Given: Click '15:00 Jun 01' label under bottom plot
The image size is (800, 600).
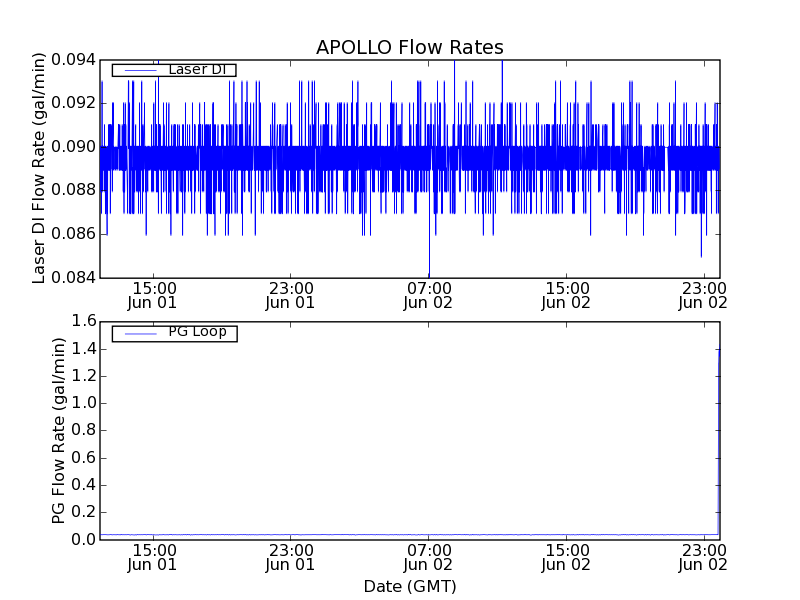Looking at the screenshot, I should point(152,558).
